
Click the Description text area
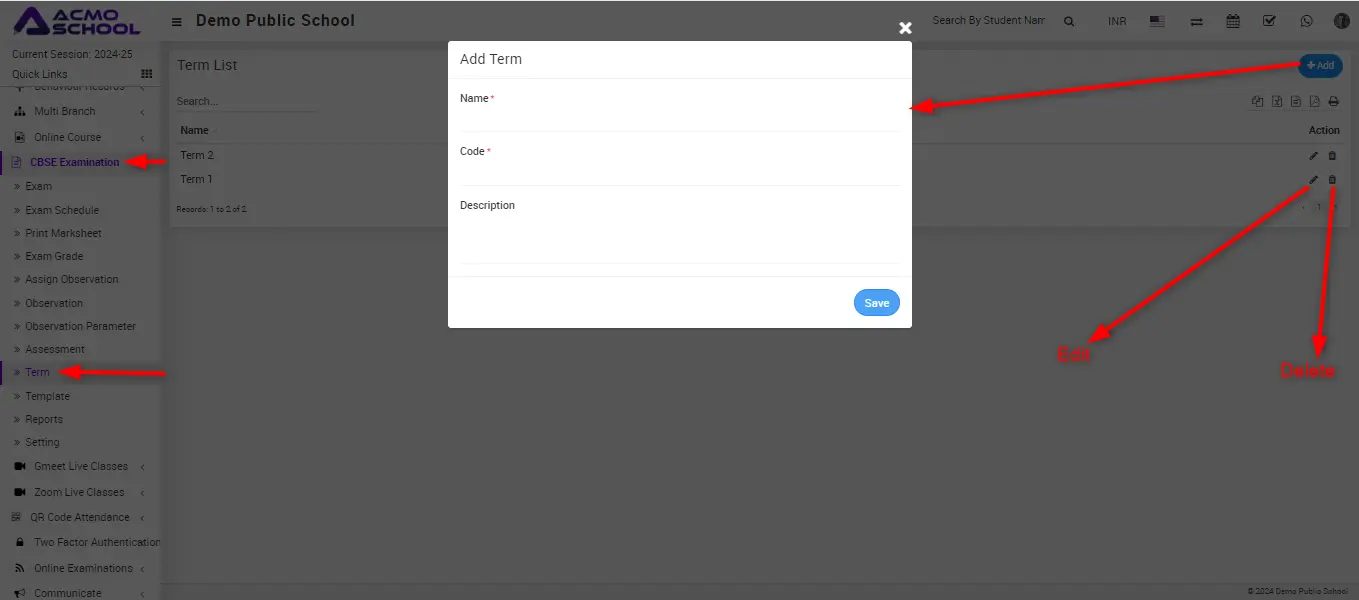[x=679, y=238]
